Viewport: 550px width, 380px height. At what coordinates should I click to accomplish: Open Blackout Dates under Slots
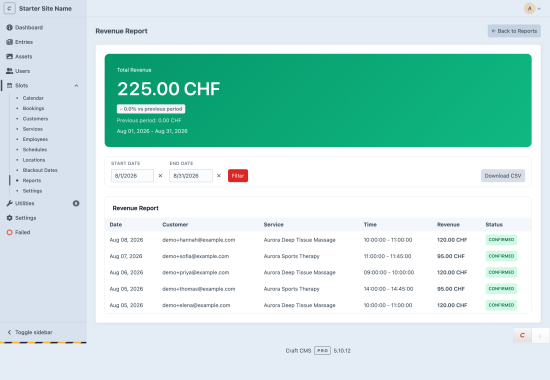(40, 170)
